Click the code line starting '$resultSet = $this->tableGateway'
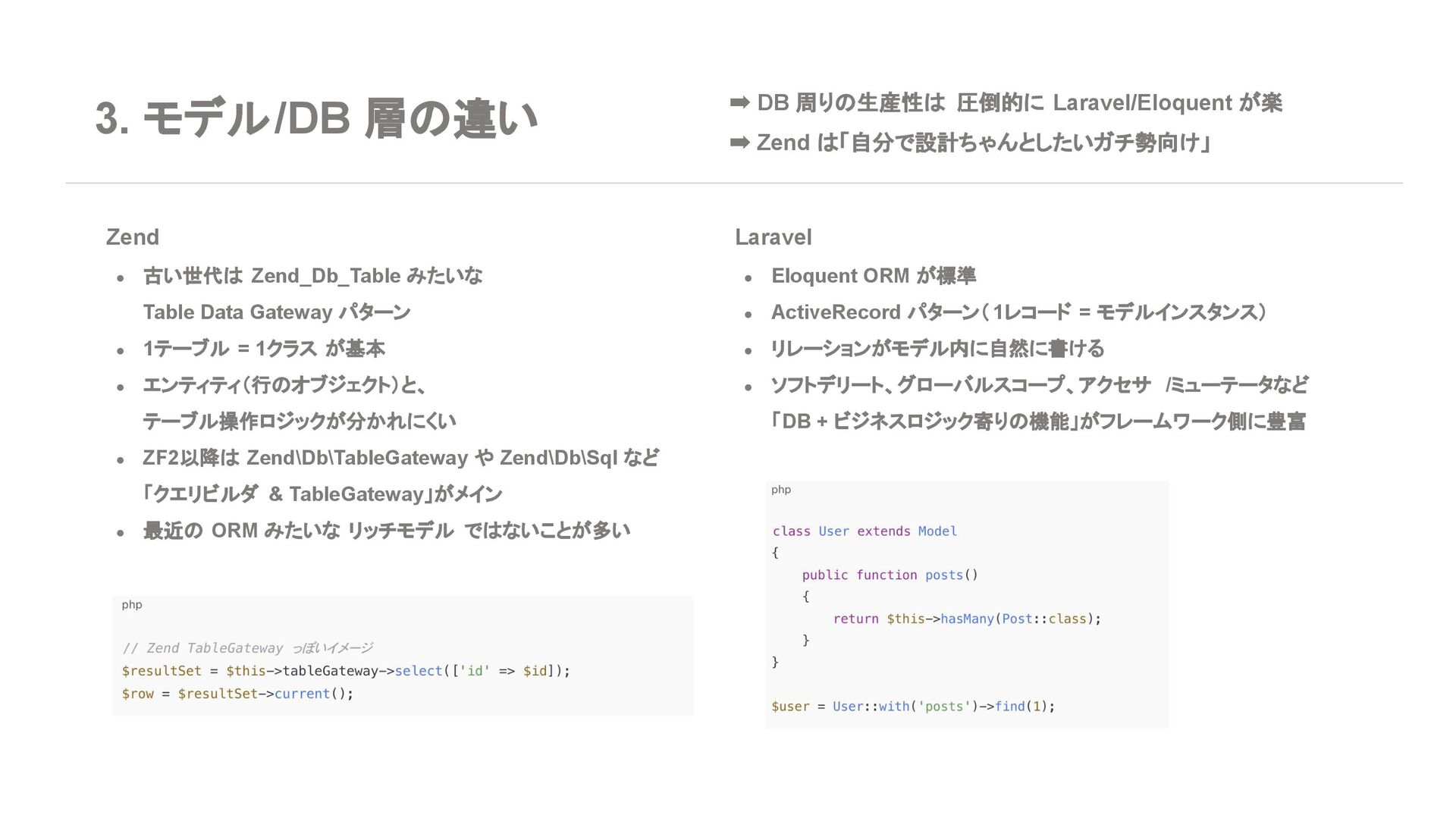Screen dimensions: 1456x818 click(346, 671)
